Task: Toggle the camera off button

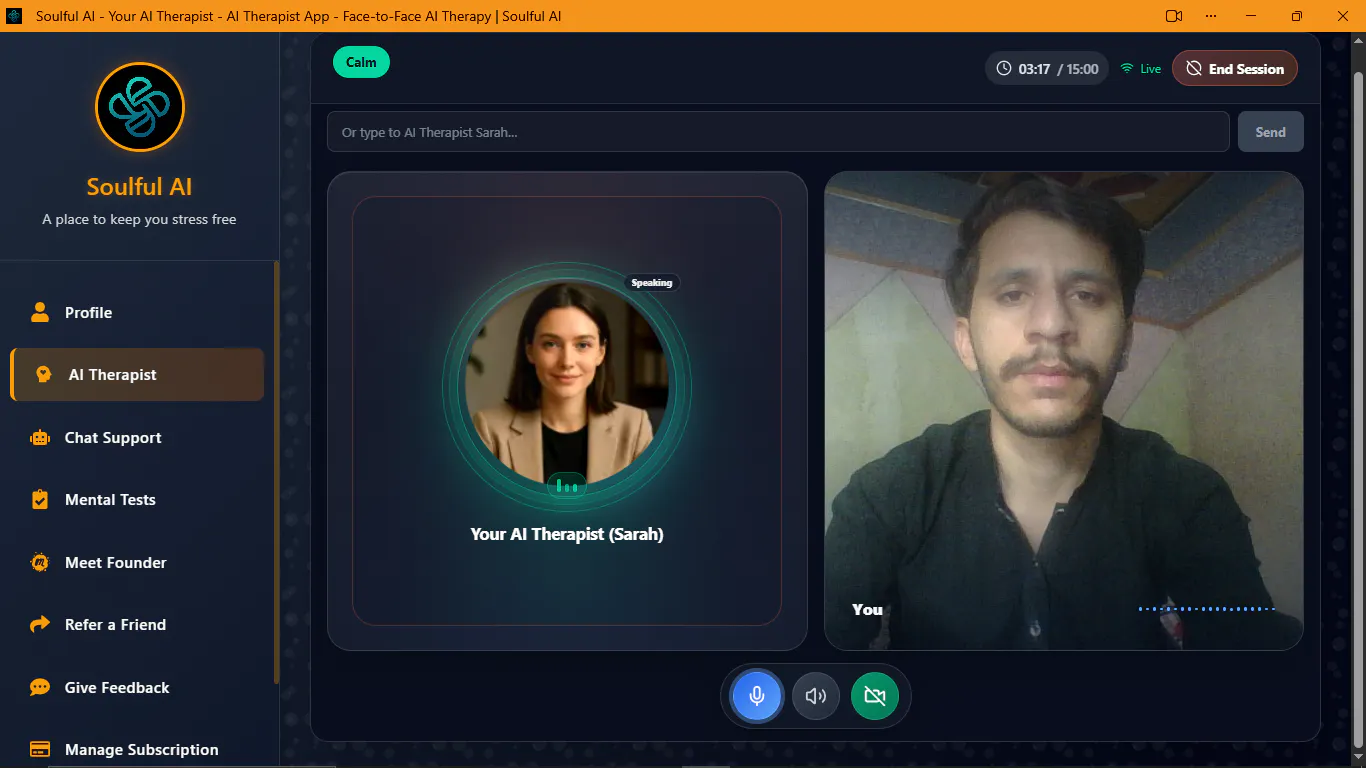Action: click(875, 696)
